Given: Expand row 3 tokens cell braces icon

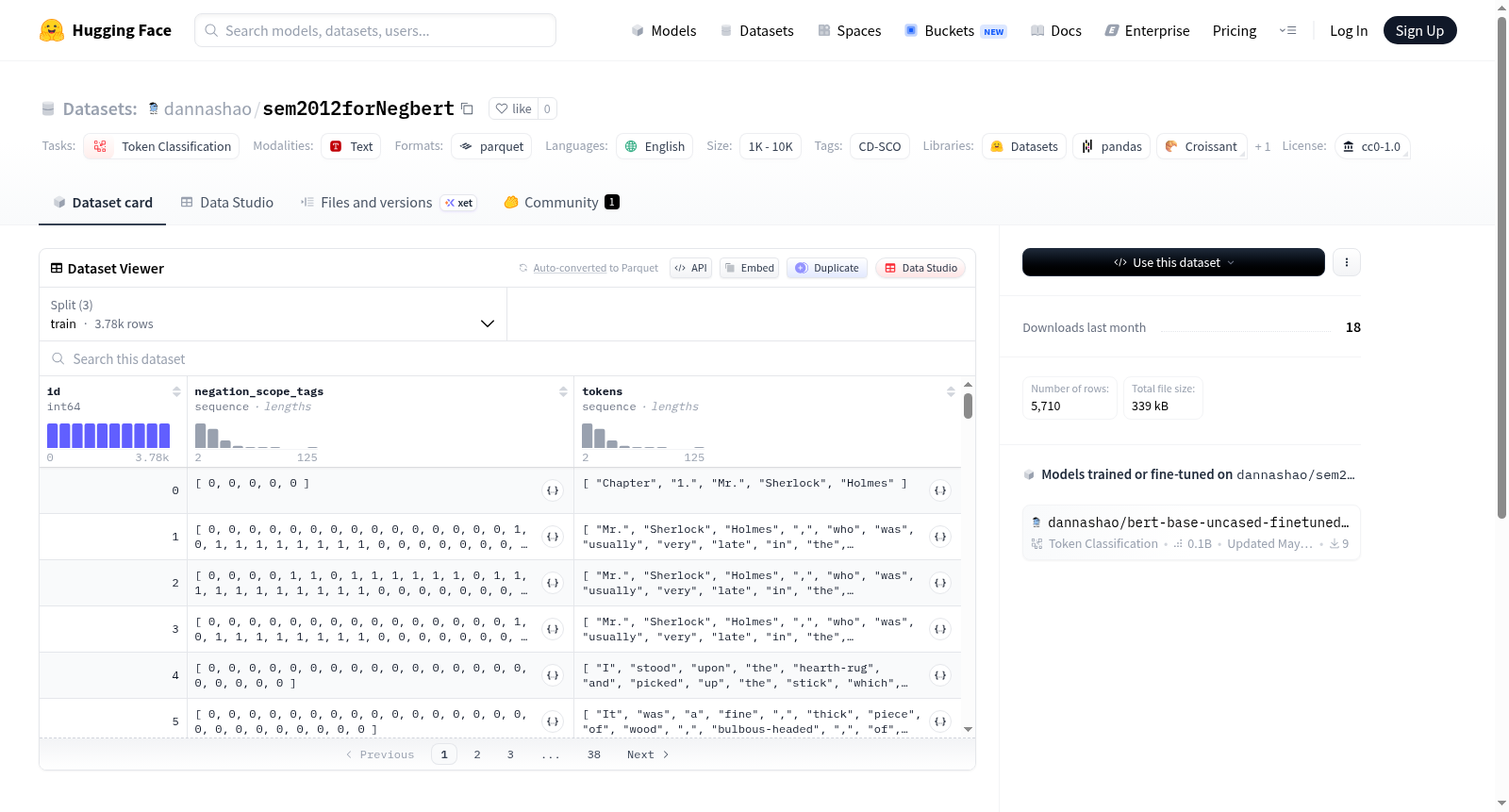Looking at the screenshot, I should pos(940,629).
